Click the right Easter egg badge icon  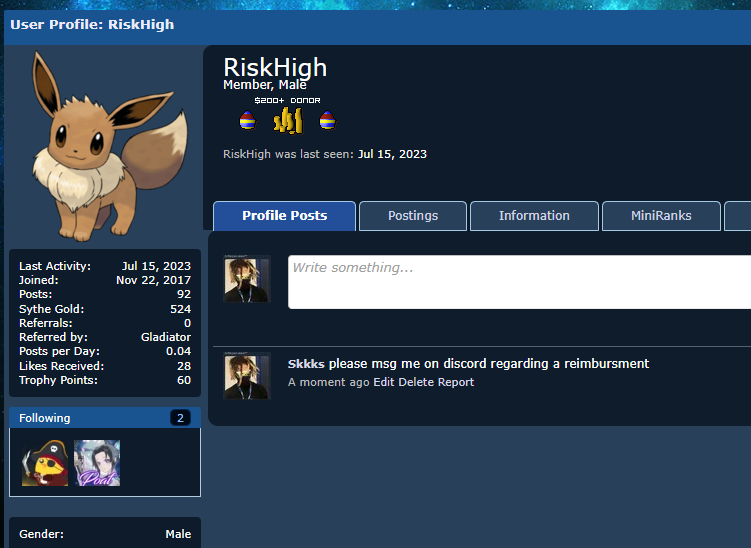[x=328, y=120]
